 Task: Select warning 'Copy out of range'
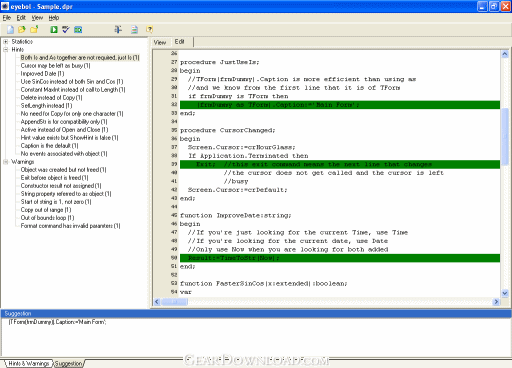[x=46, y=210]
